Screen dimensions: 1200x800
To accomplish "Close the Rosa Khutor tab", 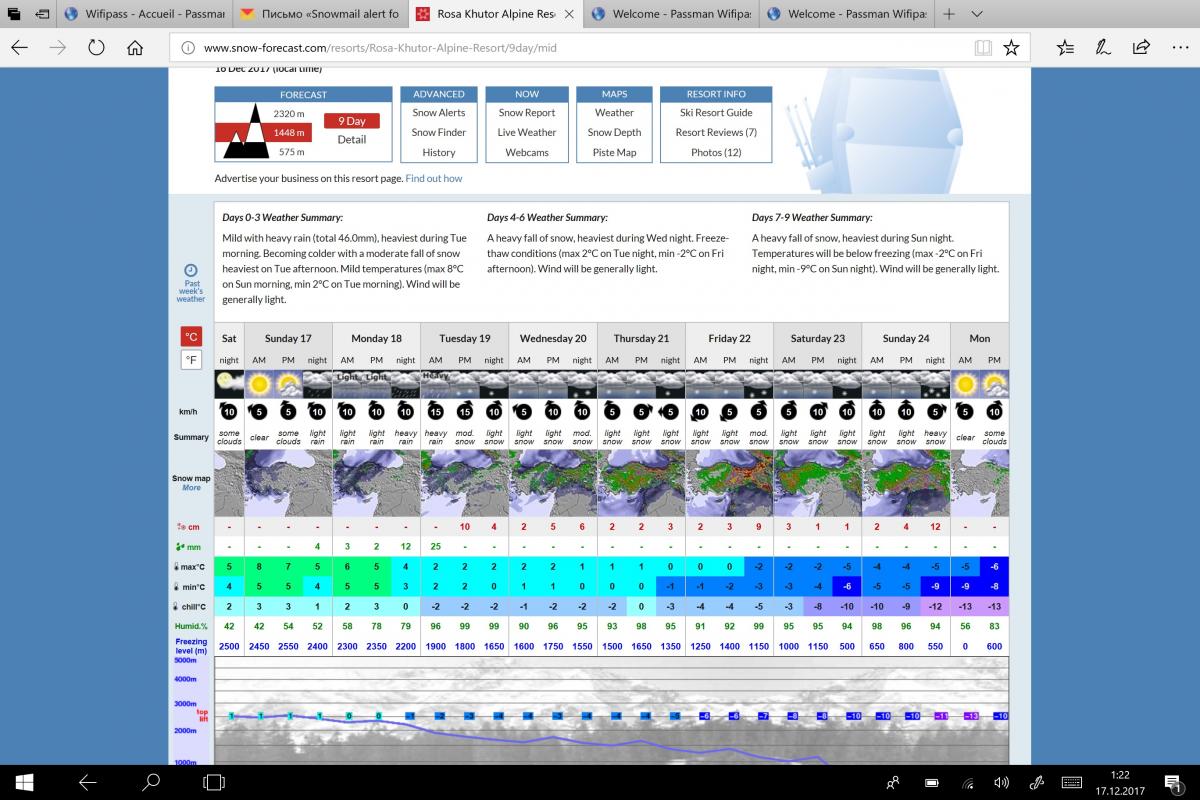I will 569,14.
